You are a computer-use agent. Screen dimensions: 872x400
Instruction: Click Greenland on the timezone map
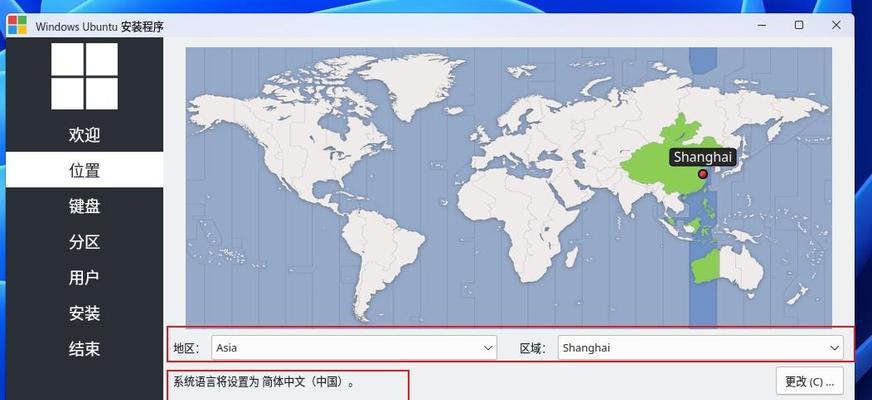[x=413, y=83]
